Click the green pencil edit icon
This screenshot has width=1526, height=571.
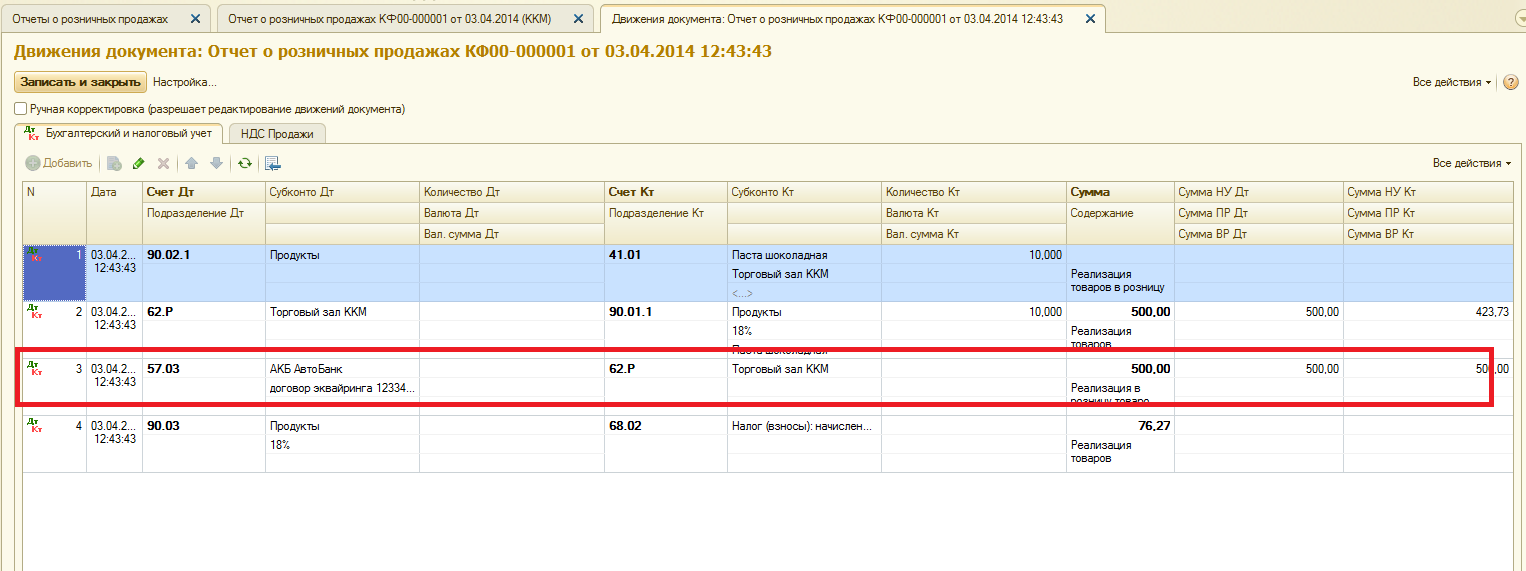(x=139, y=163)
